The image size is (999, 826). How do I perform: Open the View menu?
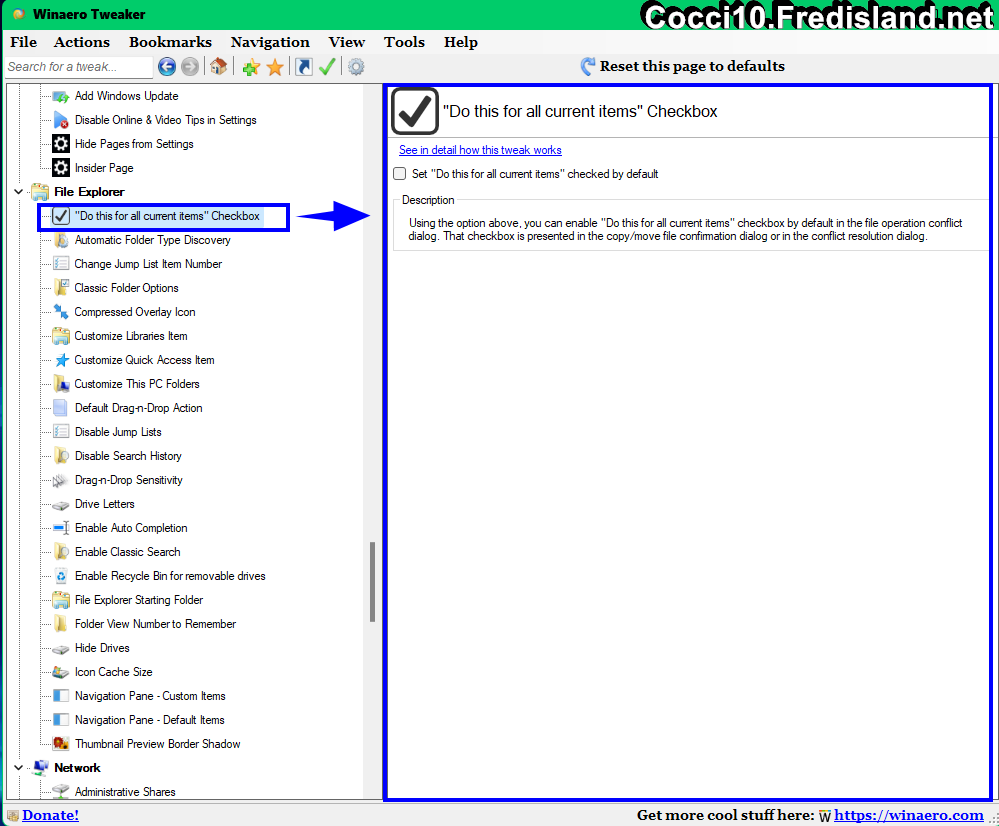[347, 42]
